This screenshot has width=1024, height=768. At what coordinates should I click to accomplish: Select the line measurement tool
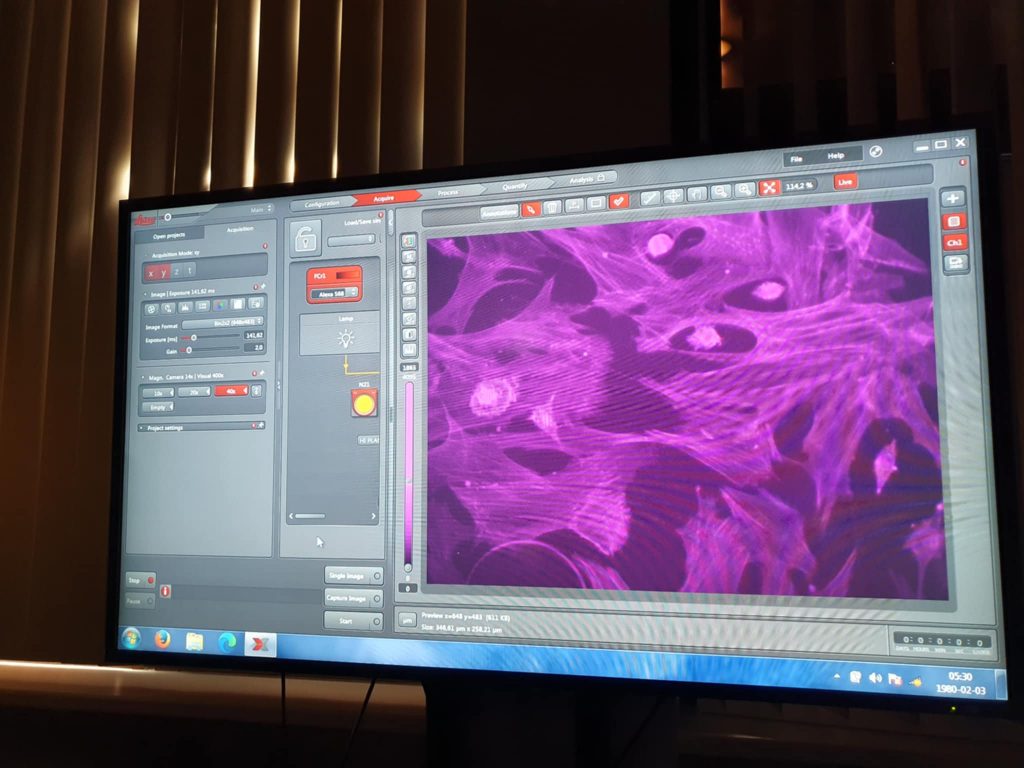tap(650, 198)
